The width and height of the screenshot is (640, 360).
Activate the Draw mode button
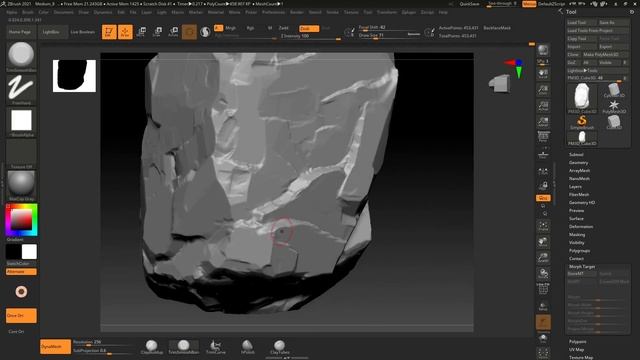coord(125,32)
